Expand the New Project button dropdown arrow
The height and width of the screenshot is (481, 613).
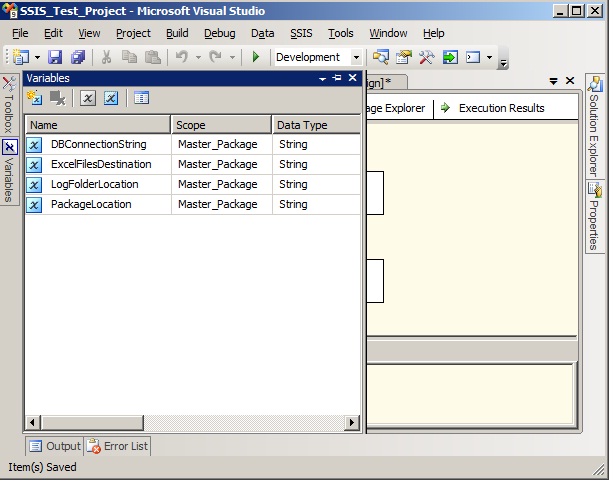coord(38,58)
